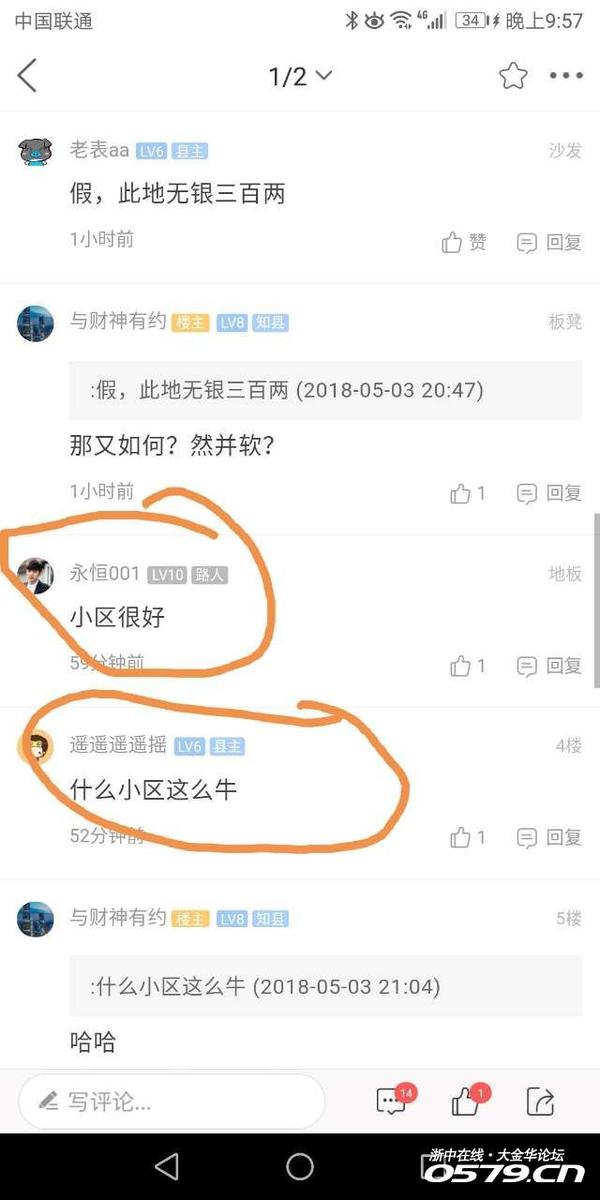Like 遥遥遥遥摇's comment 什么小区这么牛
The image size is (600, 1200).
click(468, 837)
